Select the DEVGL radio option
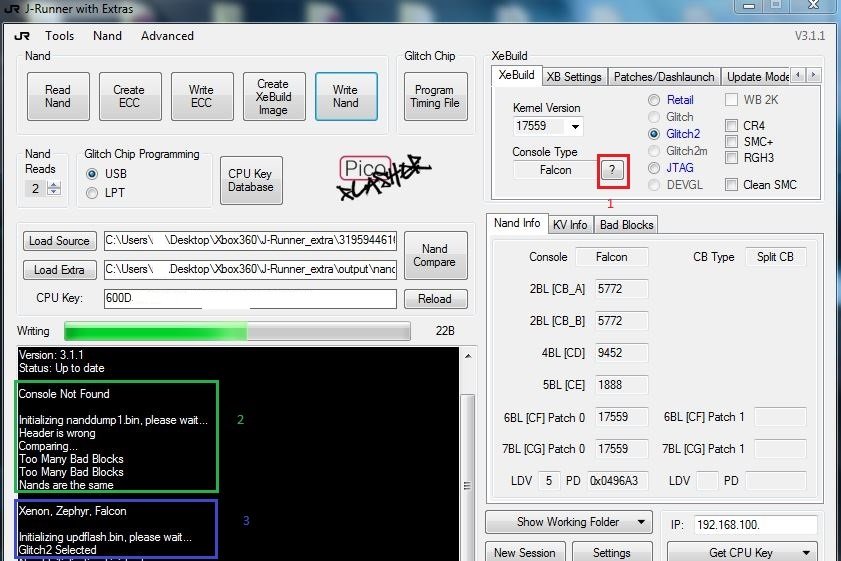Viewport: 841px width, 561px height. (675, 185)
